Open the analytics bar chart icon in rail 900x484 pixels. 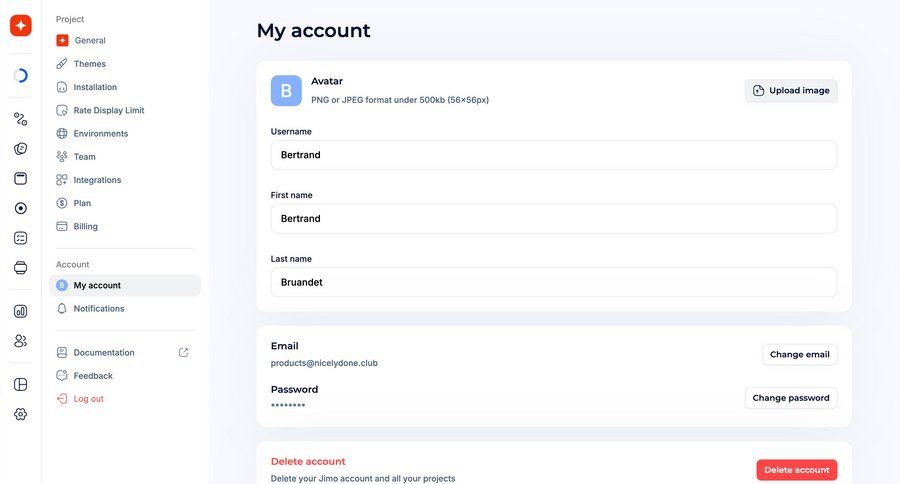coord(21,311)
